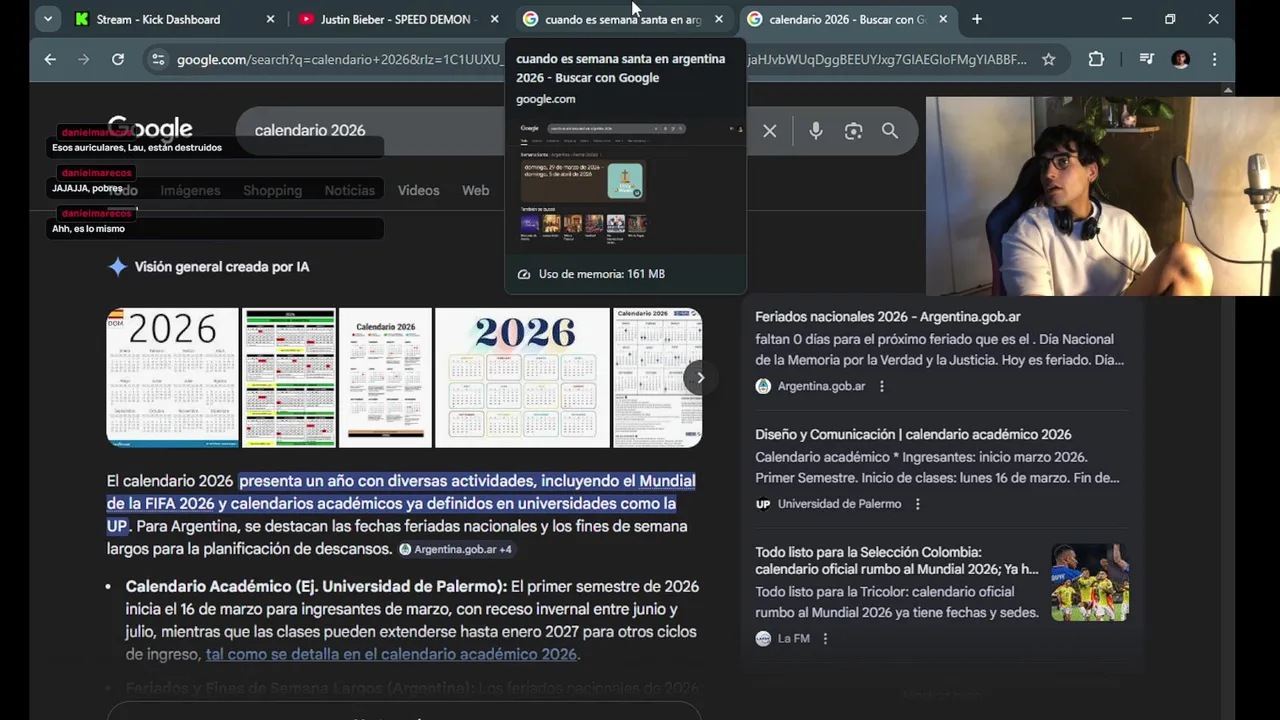The width and height of the screenshot is (1280, 720).
Task: Open Selección Colombia calendario oficial result
Action: (x=896, y=560)
